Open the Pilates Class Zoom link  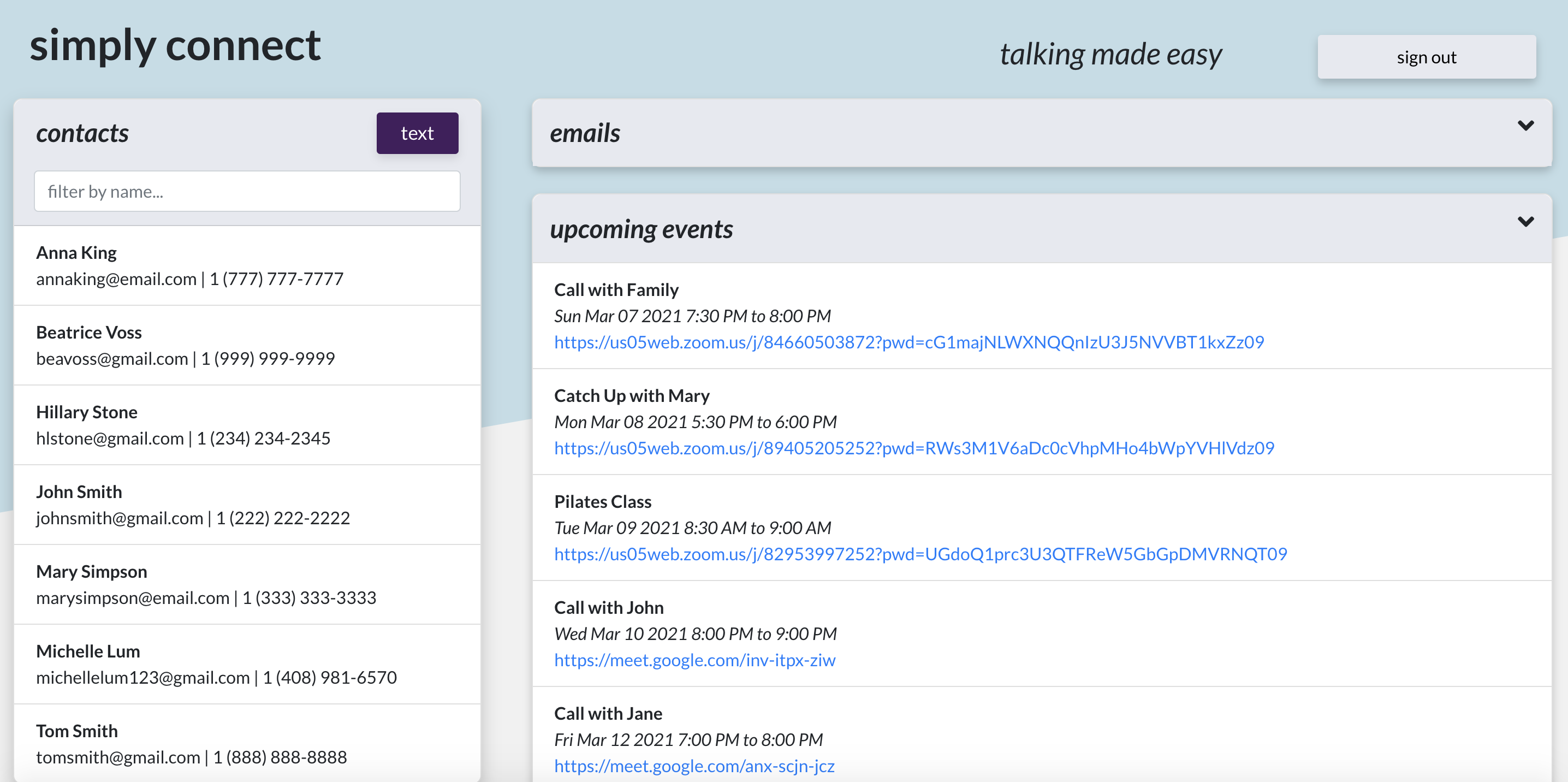920,554
